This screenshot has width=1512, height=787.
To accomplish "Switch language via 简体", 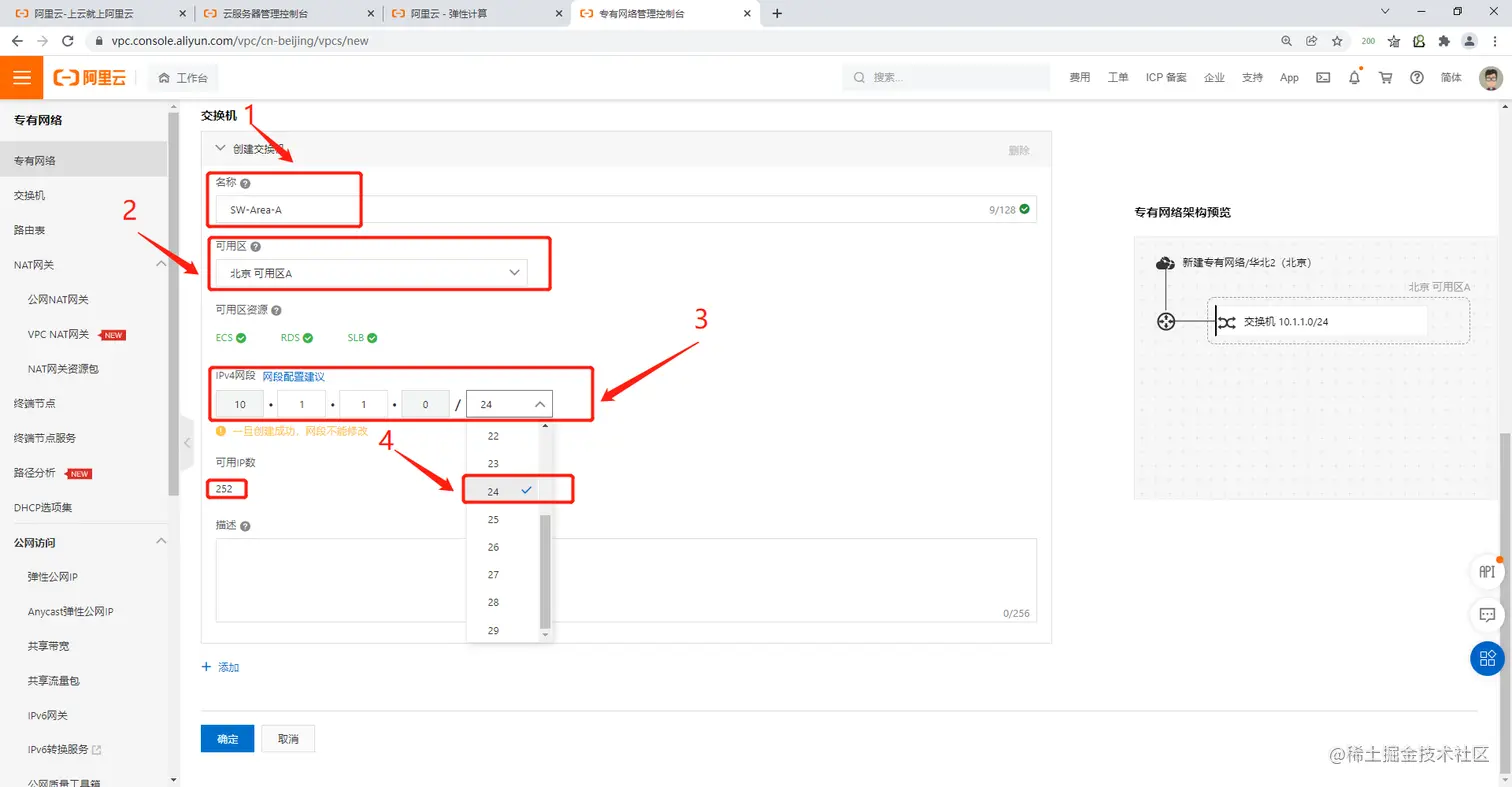I will (x=1451, y=78).
